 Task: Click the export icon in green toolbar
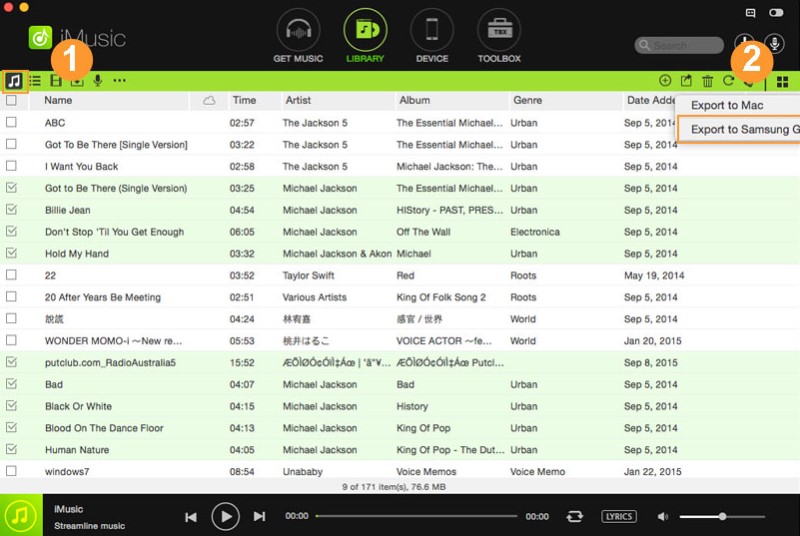pos(686,81)
